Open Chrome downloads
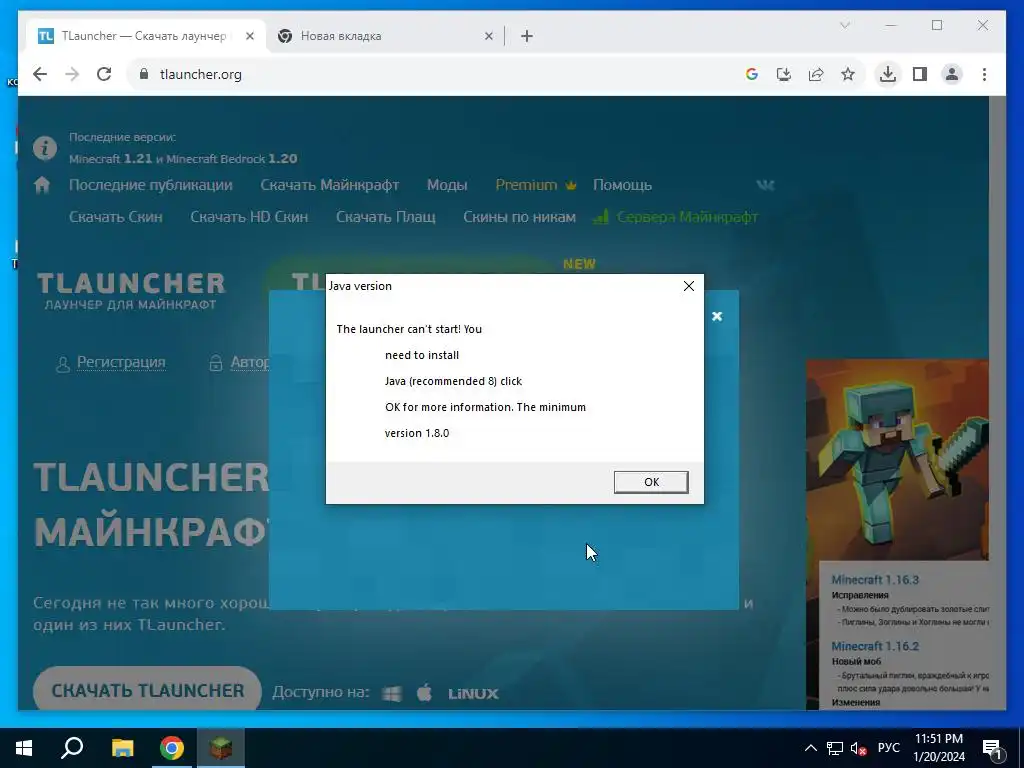The width and height of the screenshot is (1024, 768). (x=888, y=74)
